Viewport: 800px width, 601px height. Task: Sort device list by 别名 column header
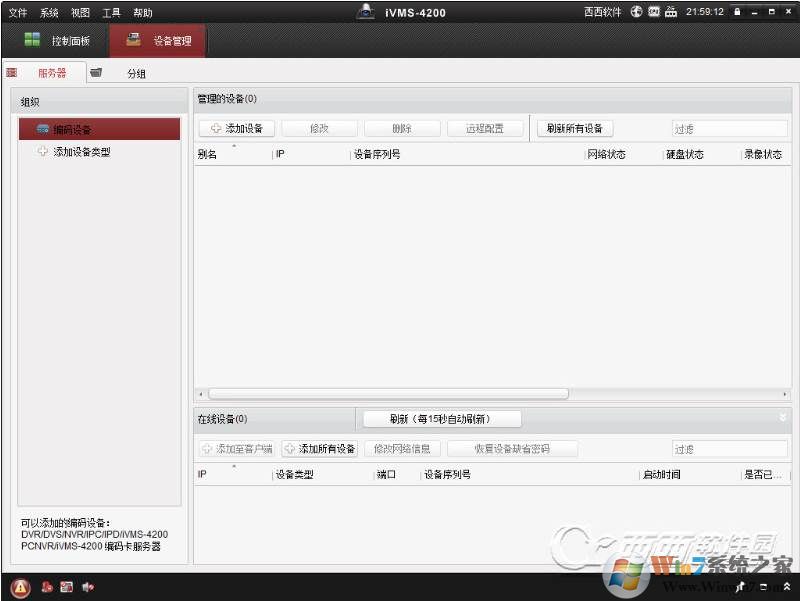pos(208,155)
